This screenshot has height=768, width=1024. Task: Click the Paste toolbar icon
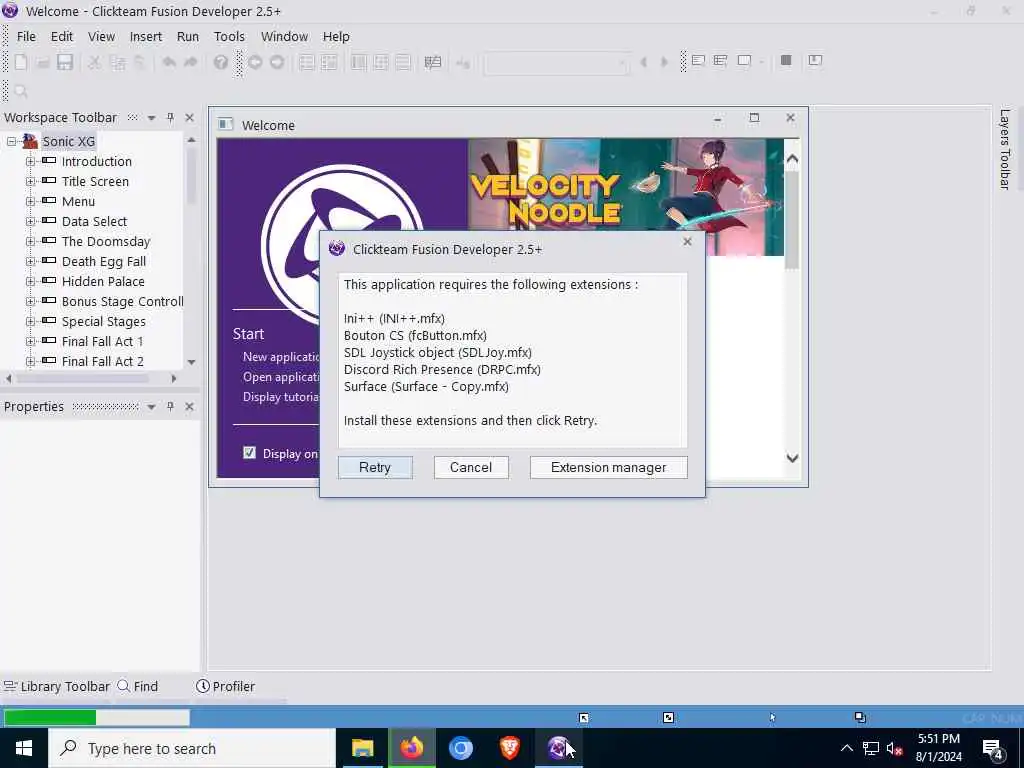(x=139, y=63)
